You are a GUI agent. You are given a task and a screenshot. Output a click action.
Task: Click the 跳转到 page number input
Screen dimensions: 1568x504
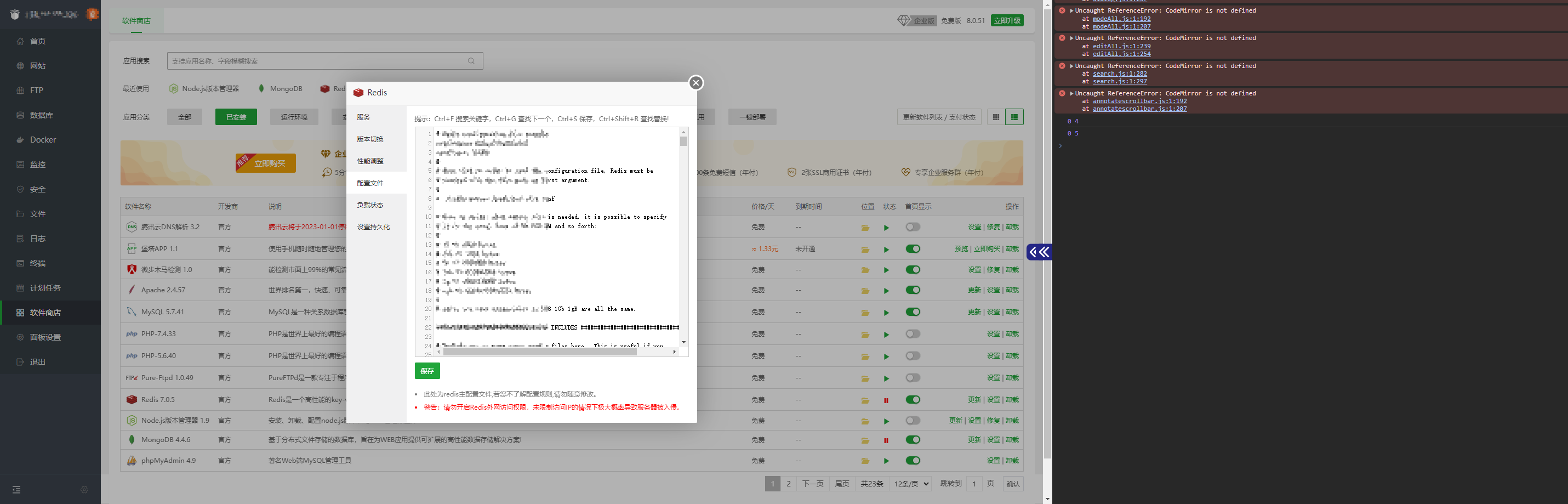974,484
